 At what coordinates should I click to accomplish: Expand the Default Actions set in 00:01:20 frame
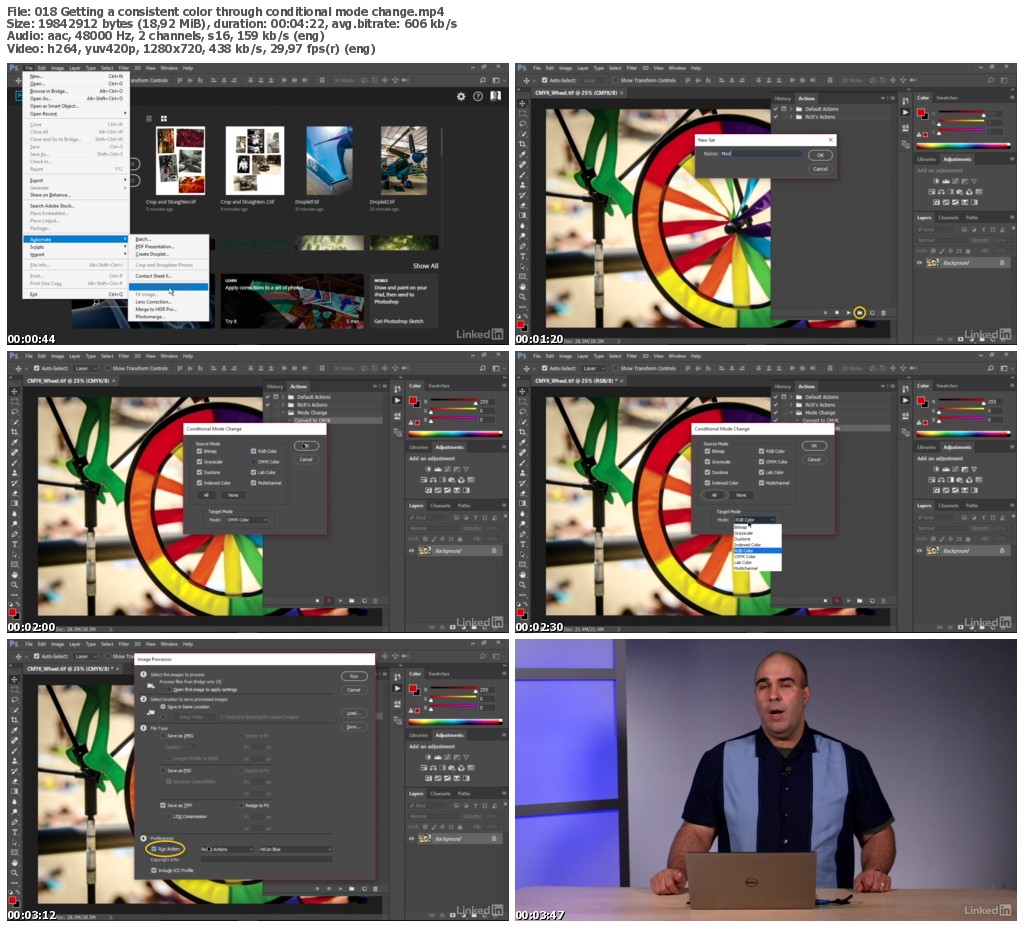coord(792,109)
